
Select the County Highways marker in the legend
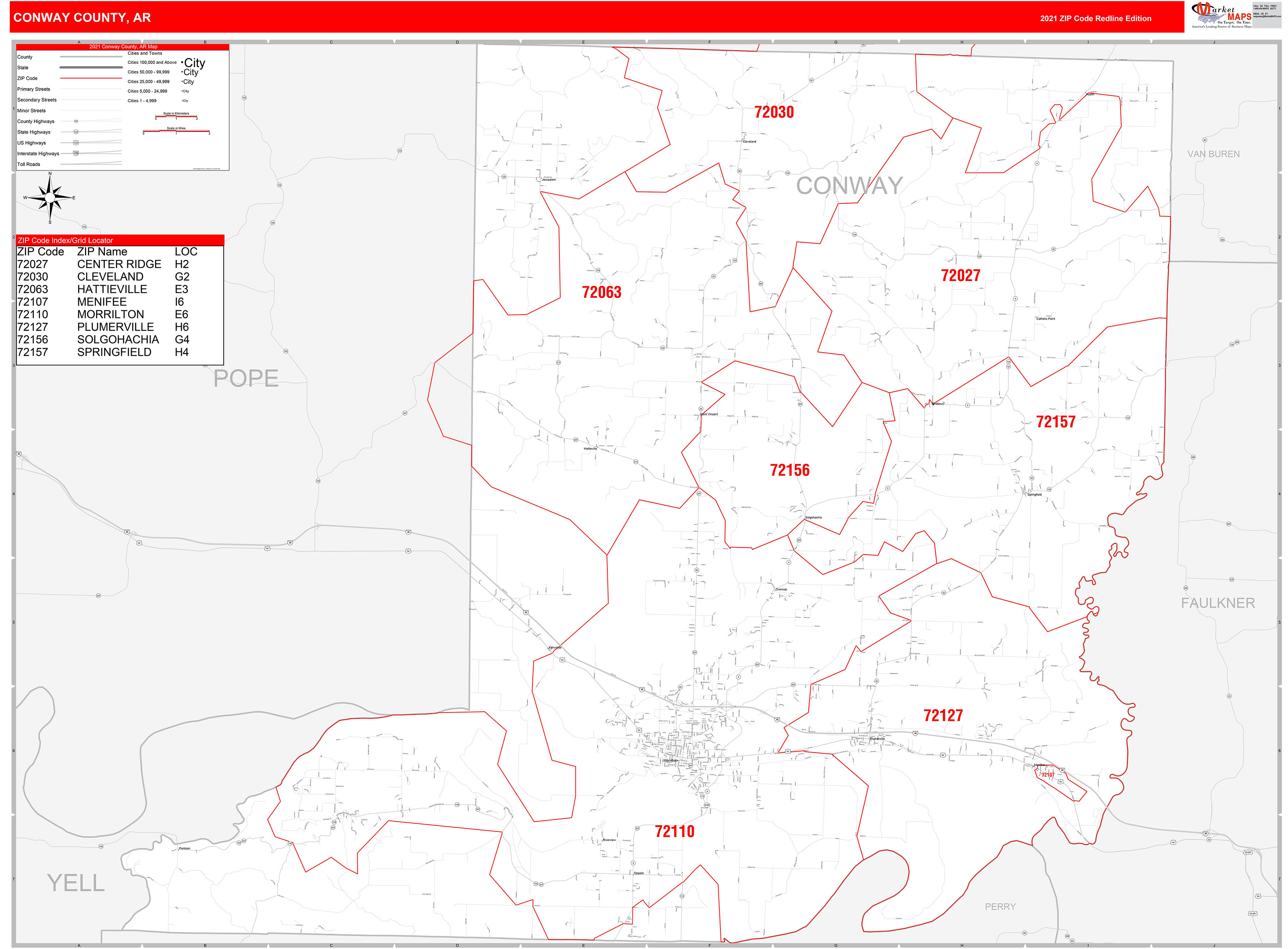coord(76,121)
